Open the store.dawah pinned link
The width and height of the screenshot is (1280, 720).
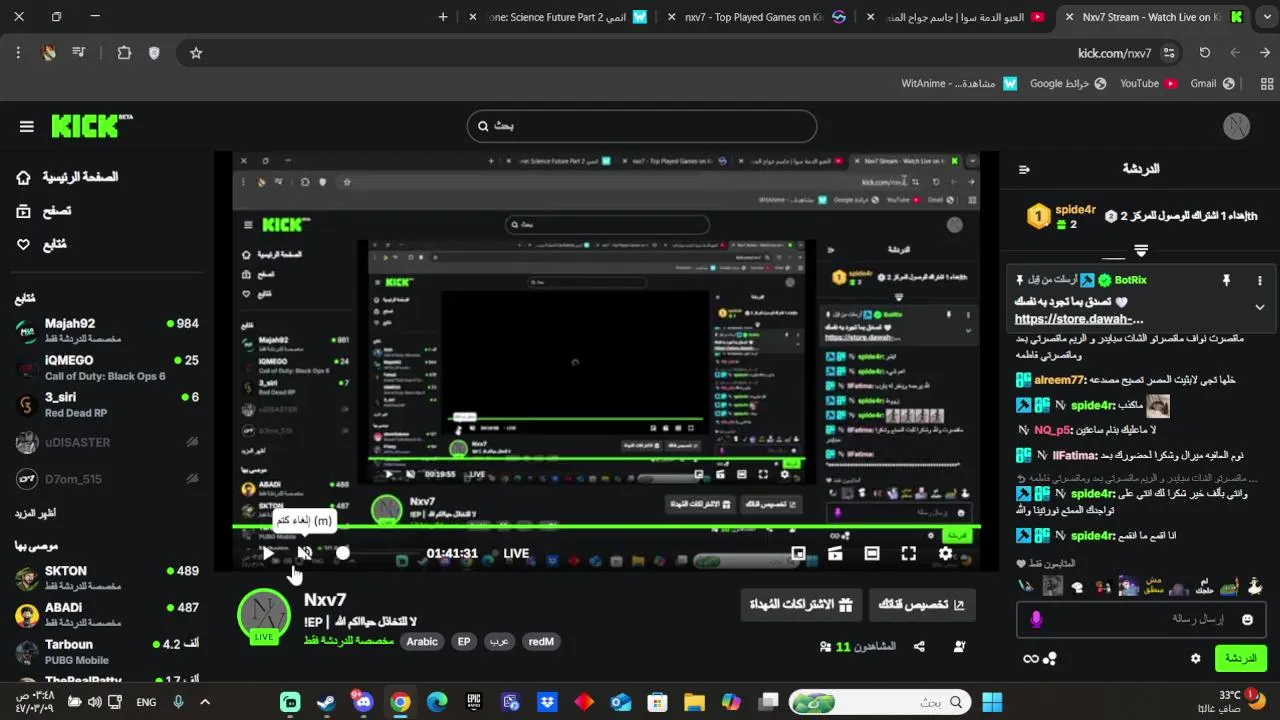pos(1079,319)
